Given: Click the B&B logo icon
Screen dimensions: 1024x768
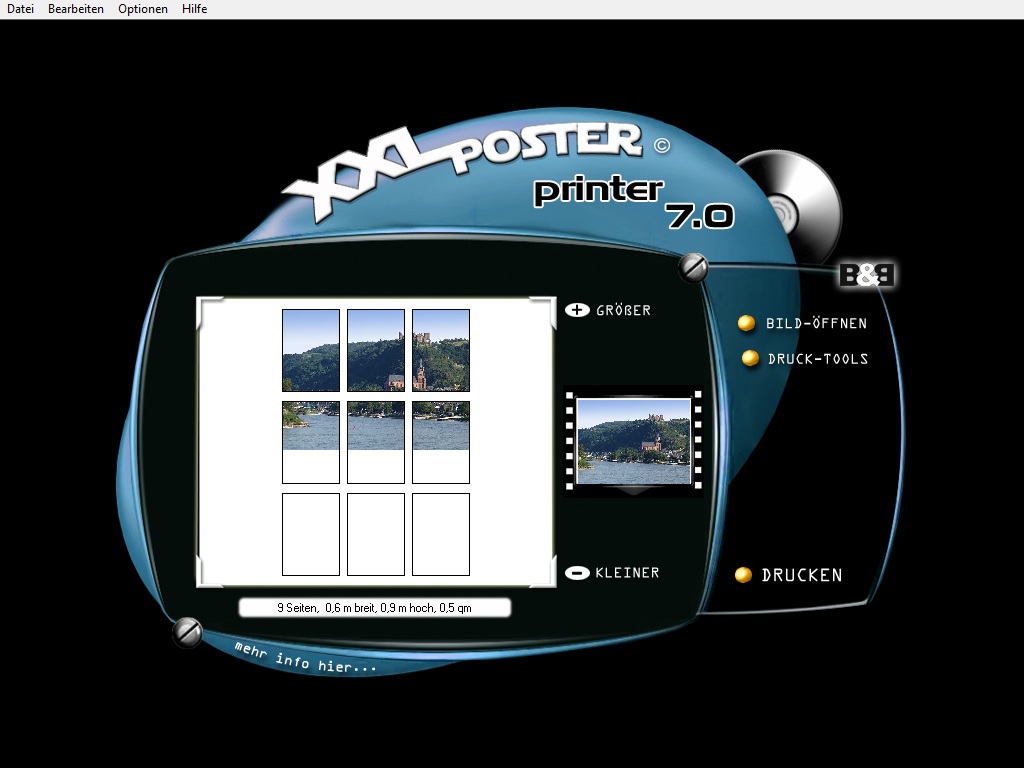Looking at the screenshot, I should coord(867,275).
